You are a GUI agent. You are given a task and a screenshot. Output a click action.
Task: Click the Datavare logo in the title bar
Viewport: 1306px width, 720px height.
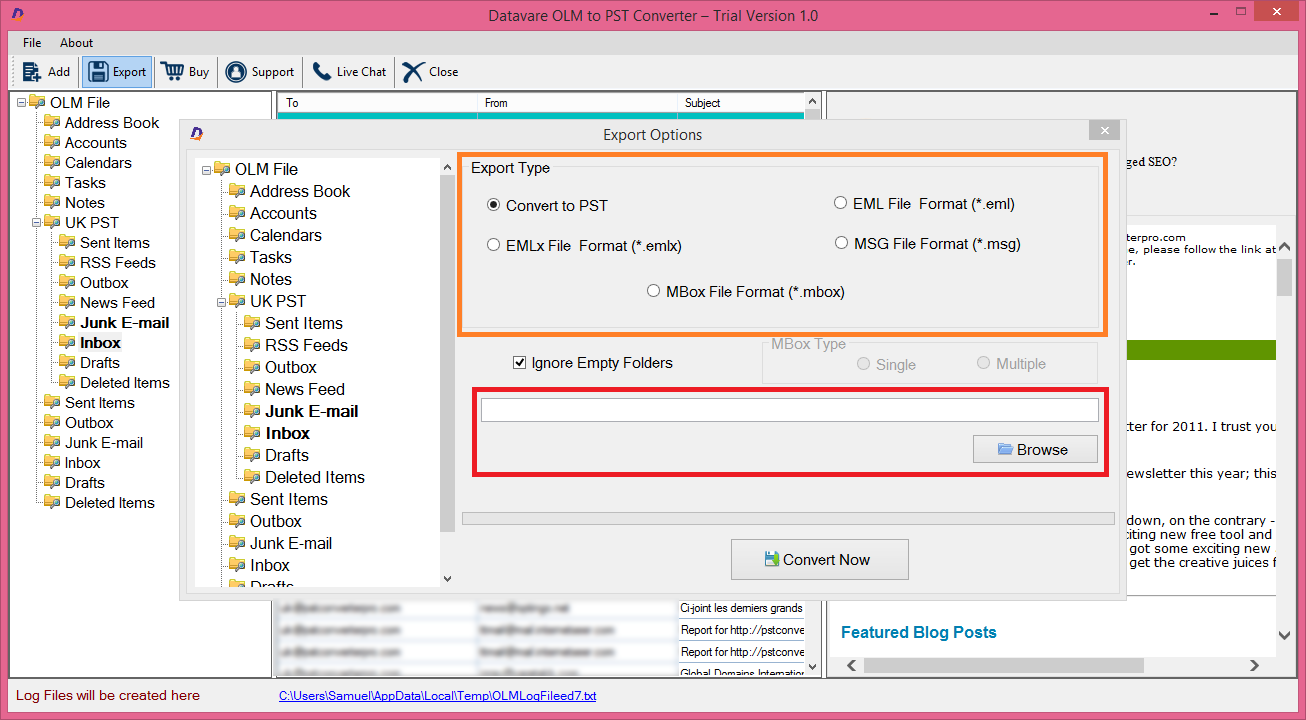[x=18, y=15]
